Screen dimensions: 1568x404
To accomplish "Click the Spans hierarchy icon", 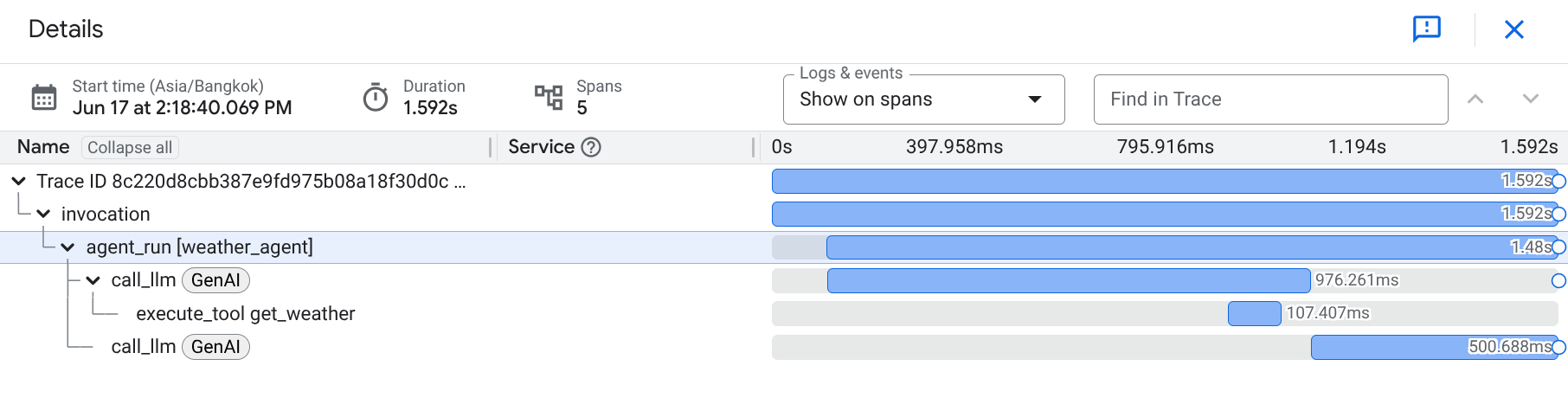I will coord(549,98).
